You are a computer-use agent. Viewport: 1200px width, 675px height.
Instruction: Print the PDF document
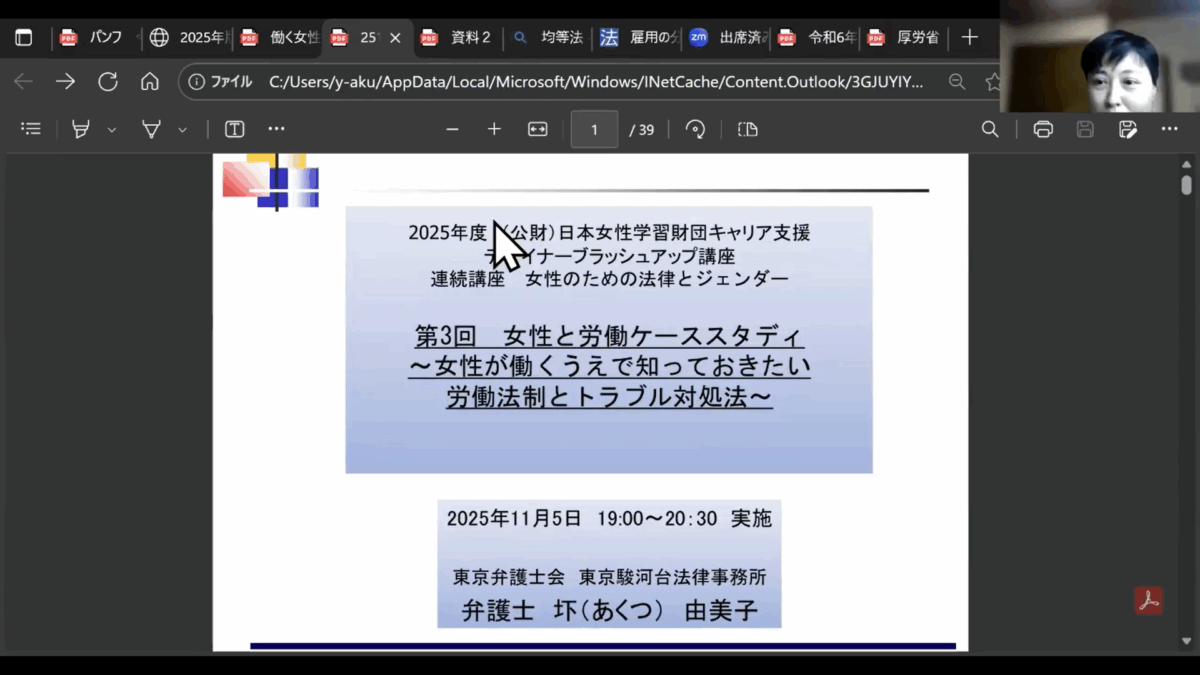1043,129
